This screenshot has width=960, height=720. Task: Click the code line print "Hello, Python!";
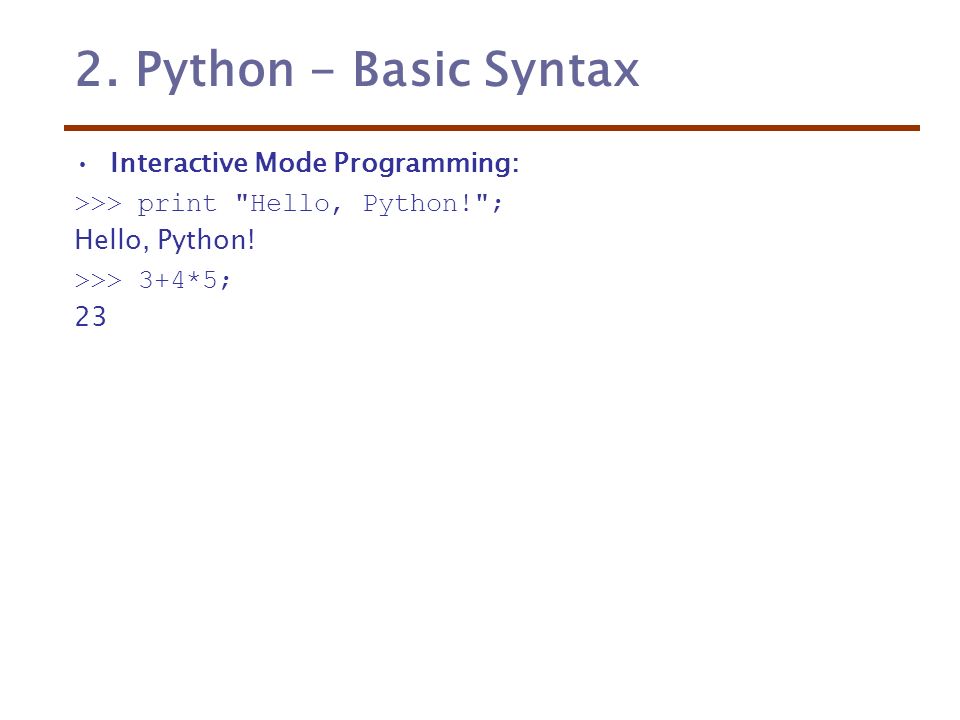(x=288, y=204)
